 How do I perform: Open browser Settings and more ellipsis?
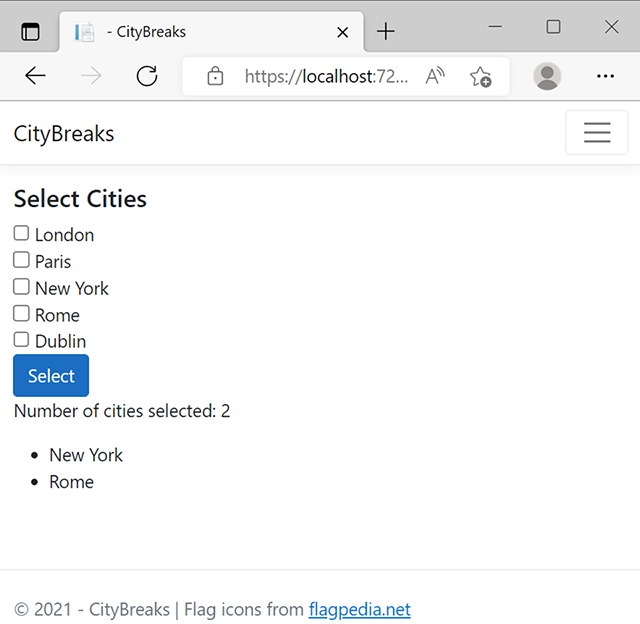[605, 76]
